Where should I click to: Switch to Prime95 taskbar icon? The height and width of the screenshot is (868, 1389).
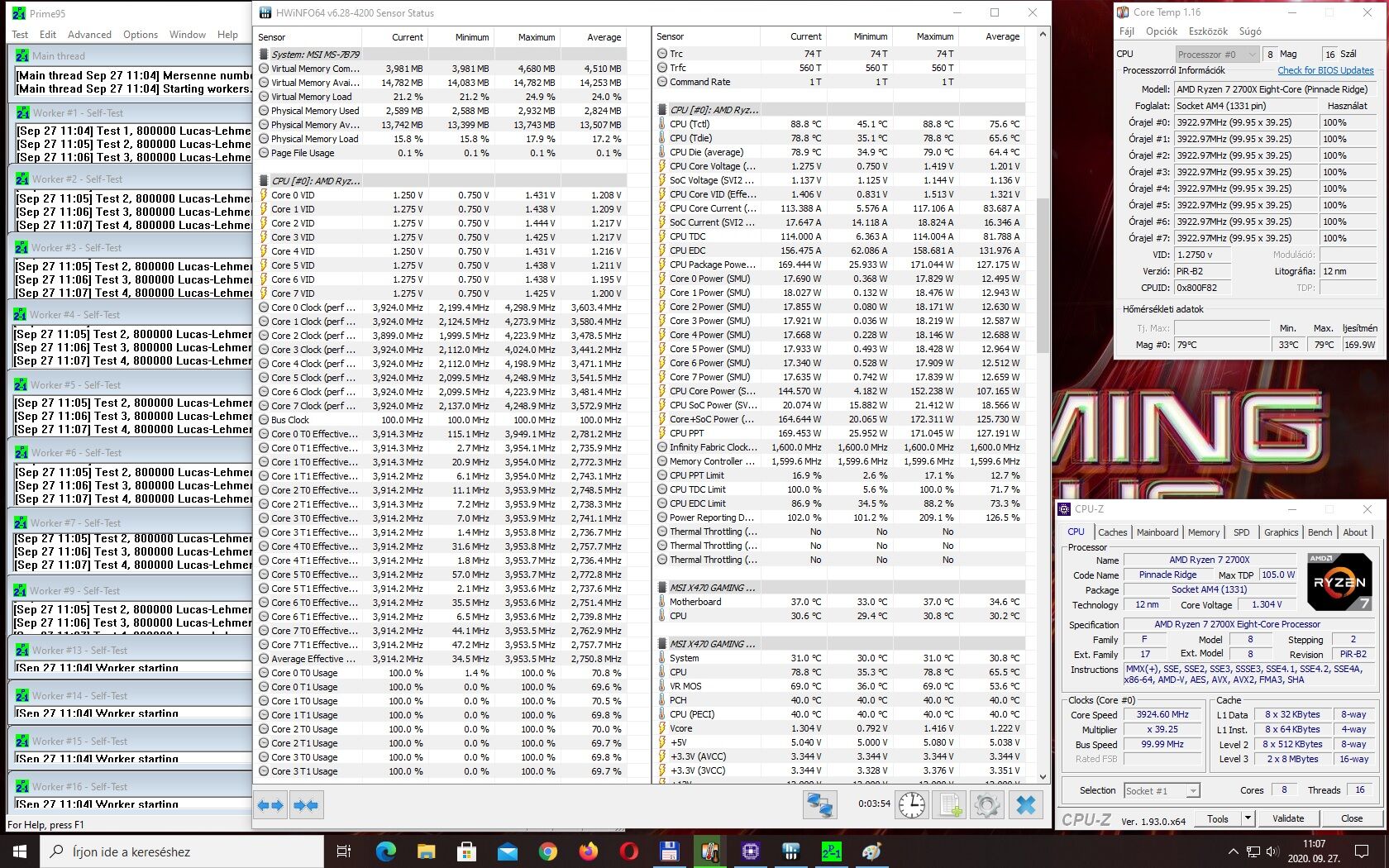pyautogui.click(x=831, y=851)
